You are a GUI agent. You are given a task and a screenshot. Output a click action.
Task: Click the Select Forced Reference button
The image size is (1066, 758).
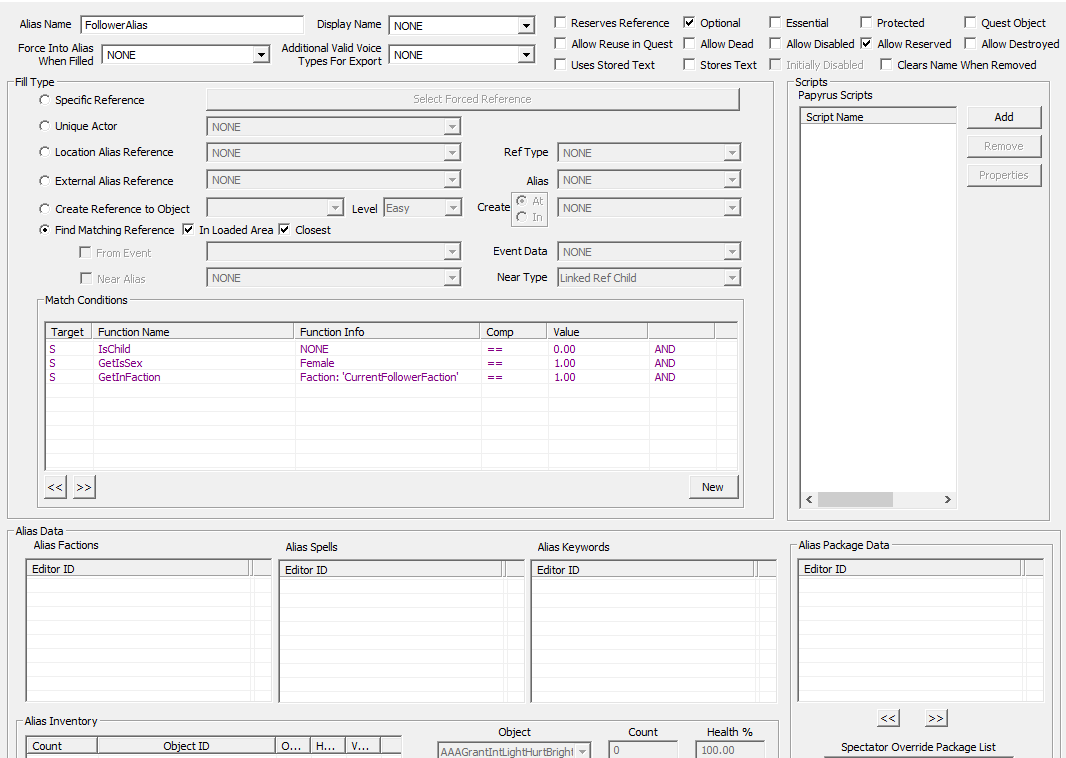click(x=472, y=99)
